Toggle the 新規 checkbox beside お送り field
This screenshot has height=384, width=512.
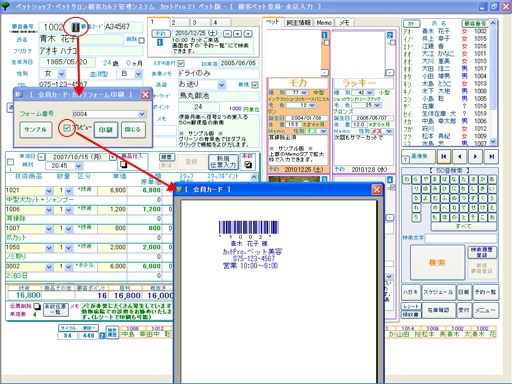tap(255, 85)
